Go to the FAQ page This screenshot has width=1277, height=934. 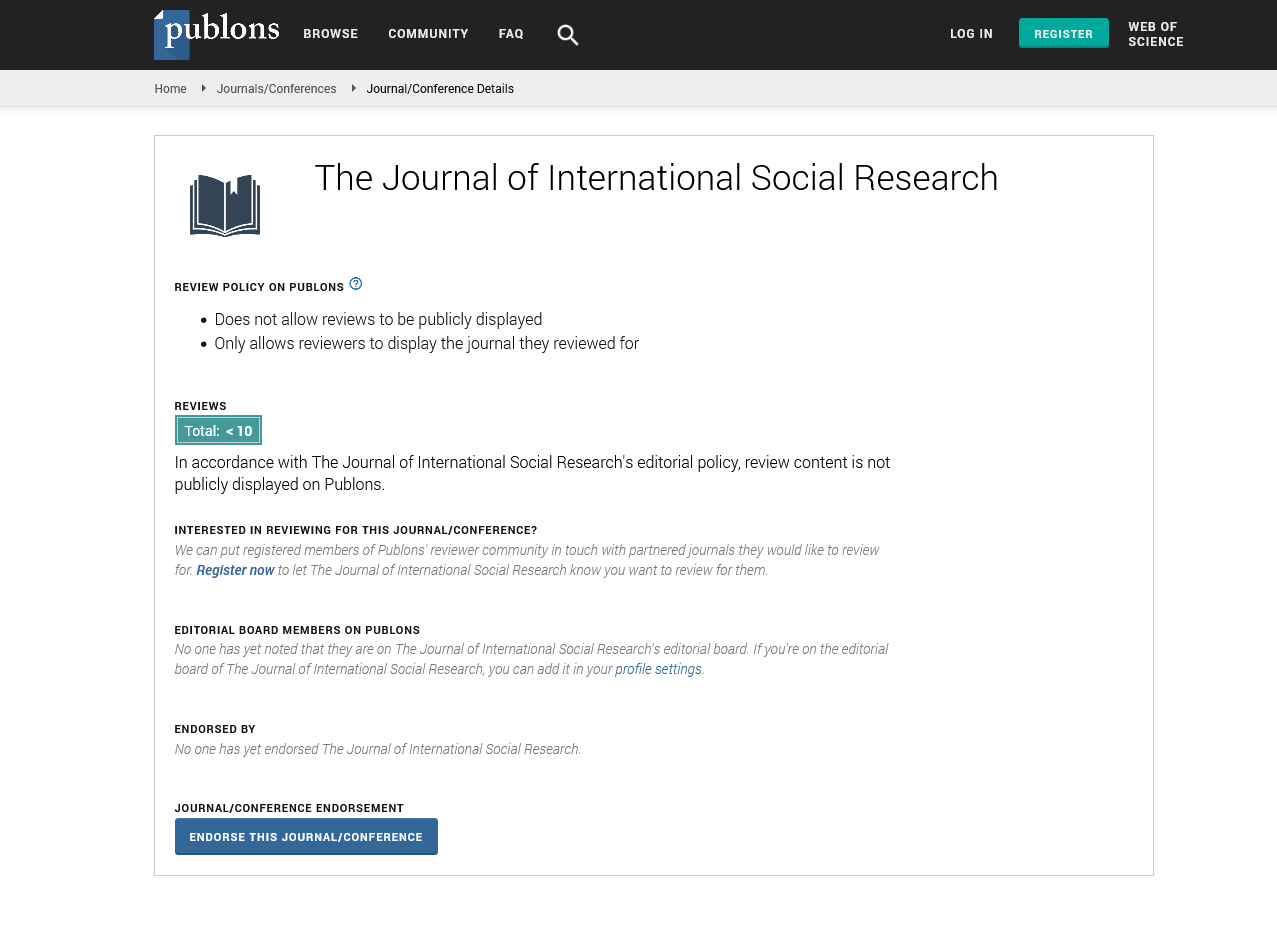click(511, 34)
